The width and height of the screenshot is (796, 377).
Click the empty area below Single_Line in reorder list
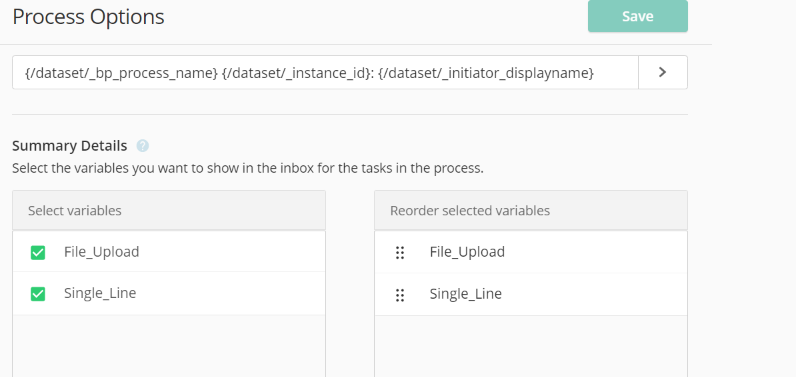click(x=531, y=347)
